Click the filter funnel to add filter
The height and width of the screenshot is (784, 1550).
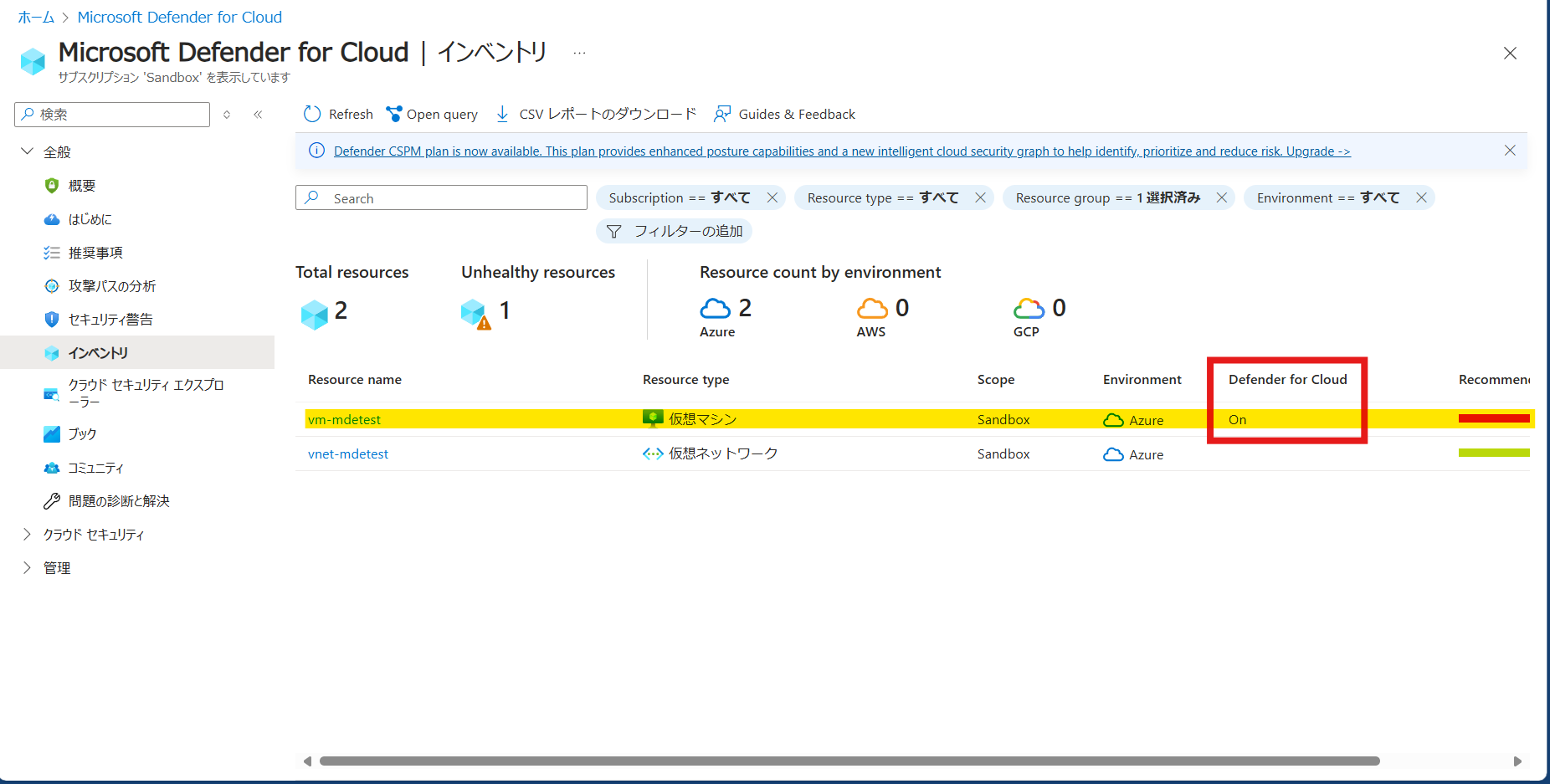(x=614, y=231)
